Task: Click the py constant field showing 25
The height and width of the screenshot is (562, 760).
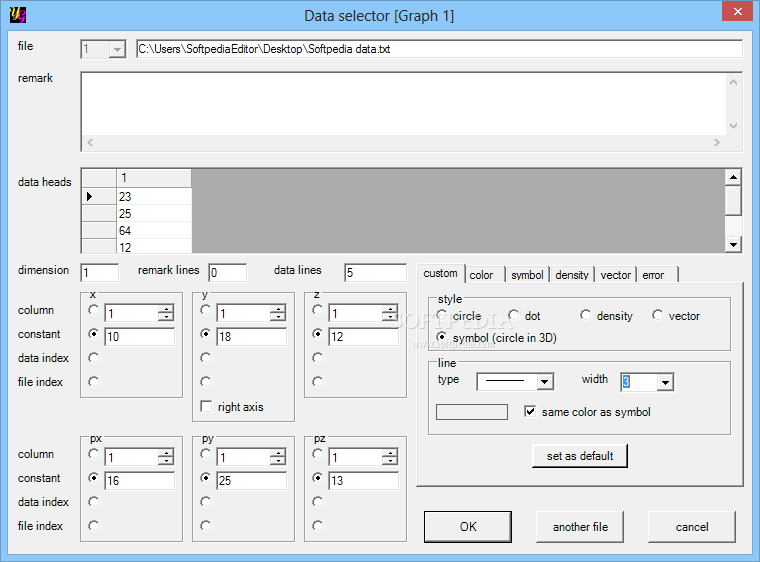Action: click(252, 481)
